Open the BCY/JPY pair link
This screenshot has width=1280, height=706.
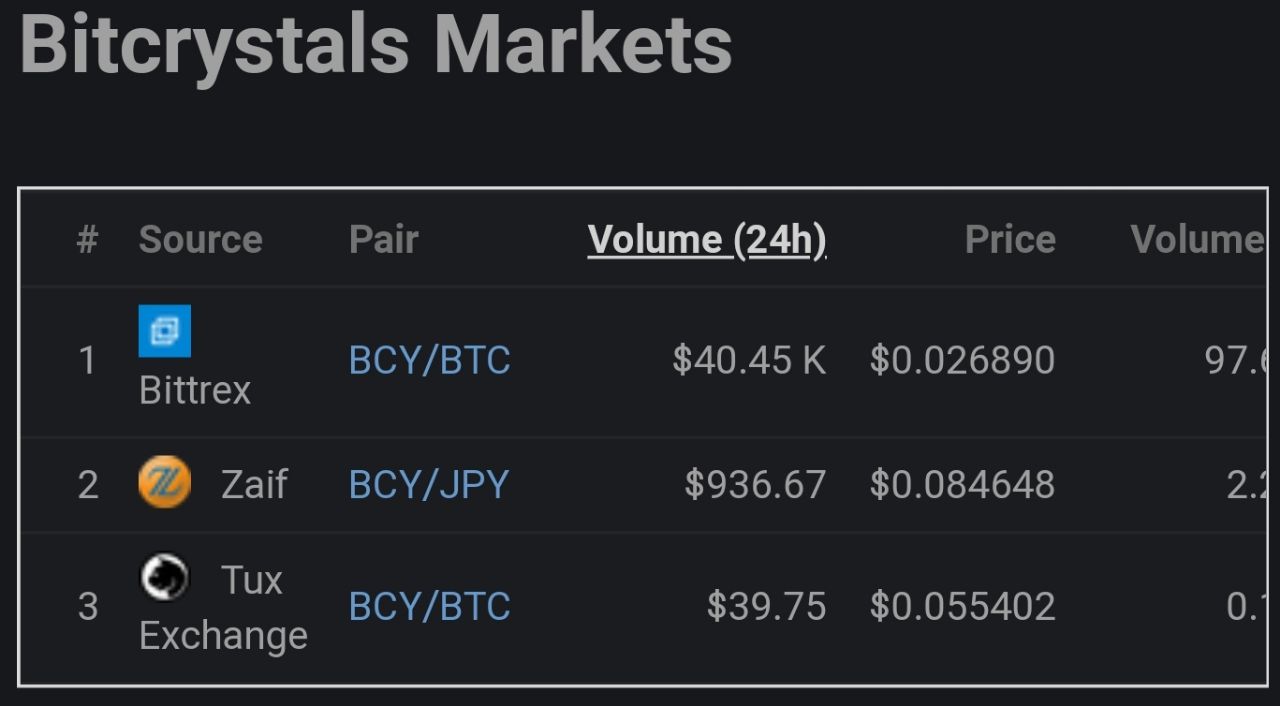[x=428, y=485]
